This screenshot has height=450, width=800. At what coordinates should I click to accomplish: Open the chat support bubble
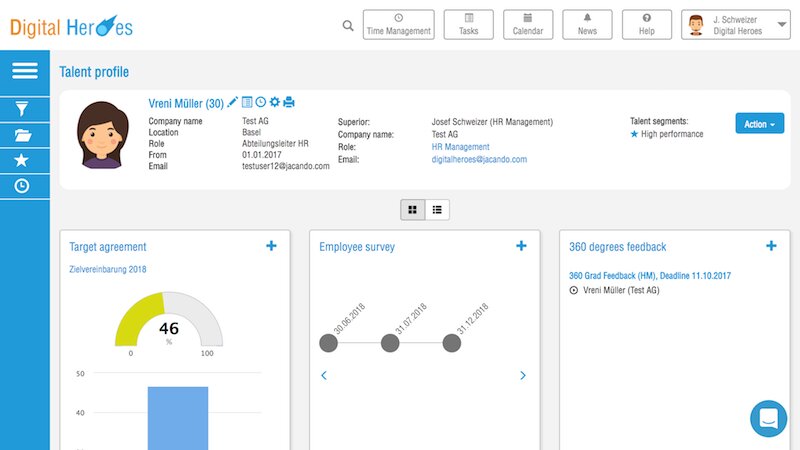point(769,418)
